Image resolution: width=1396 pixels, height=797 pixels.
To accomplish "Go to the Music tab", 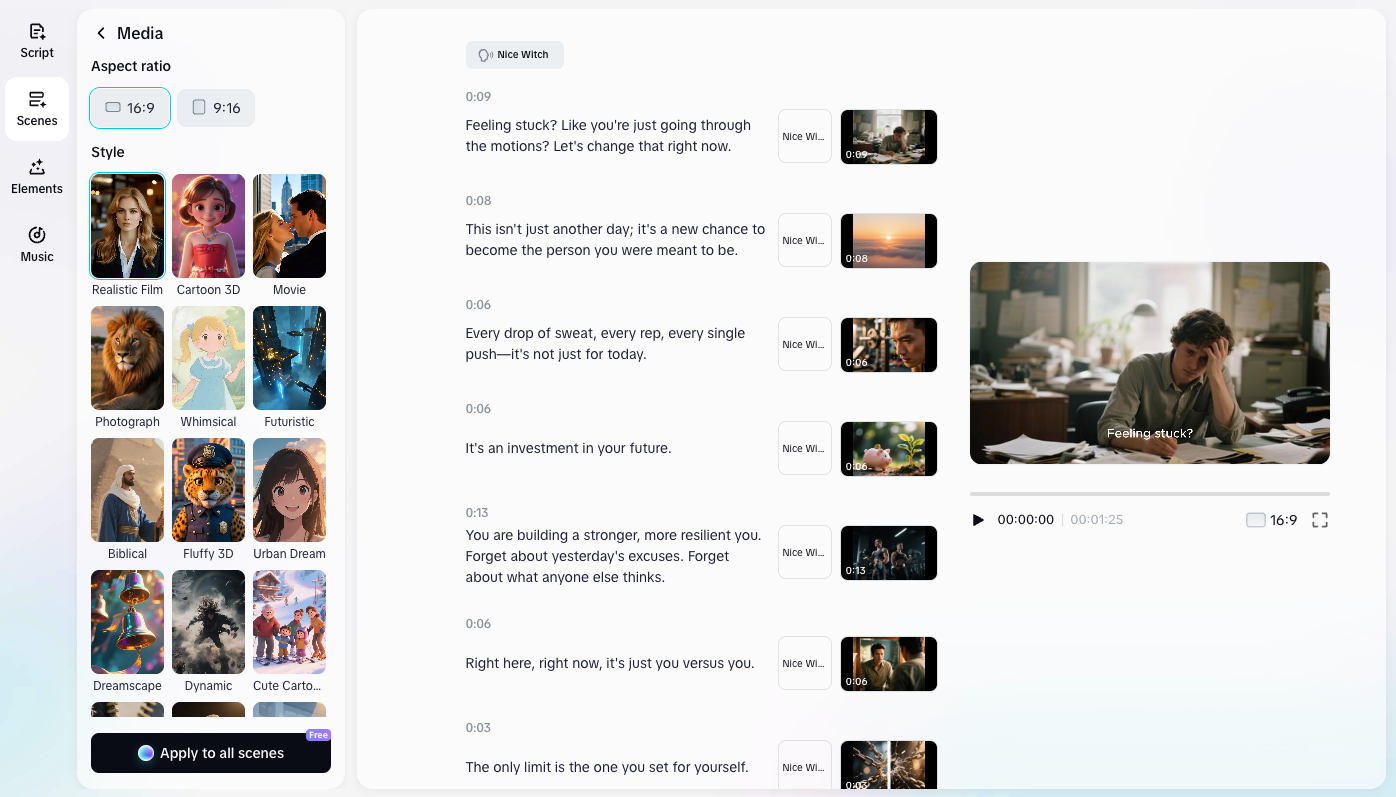I will coord(37,245).
